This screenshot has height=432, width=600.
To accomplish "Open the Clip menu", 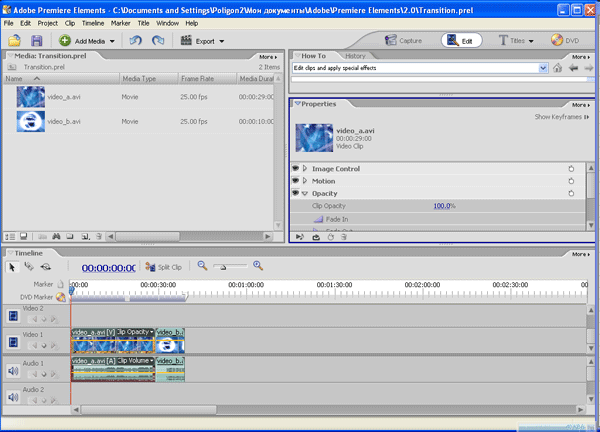I will tap(70, 23).
